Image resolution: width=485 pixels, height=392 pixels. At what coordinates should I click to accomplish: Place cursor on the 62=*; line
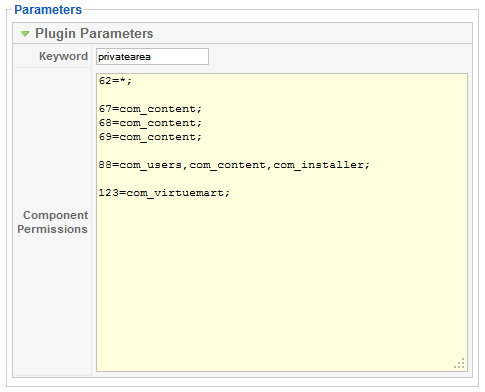[x=115, y=81]
